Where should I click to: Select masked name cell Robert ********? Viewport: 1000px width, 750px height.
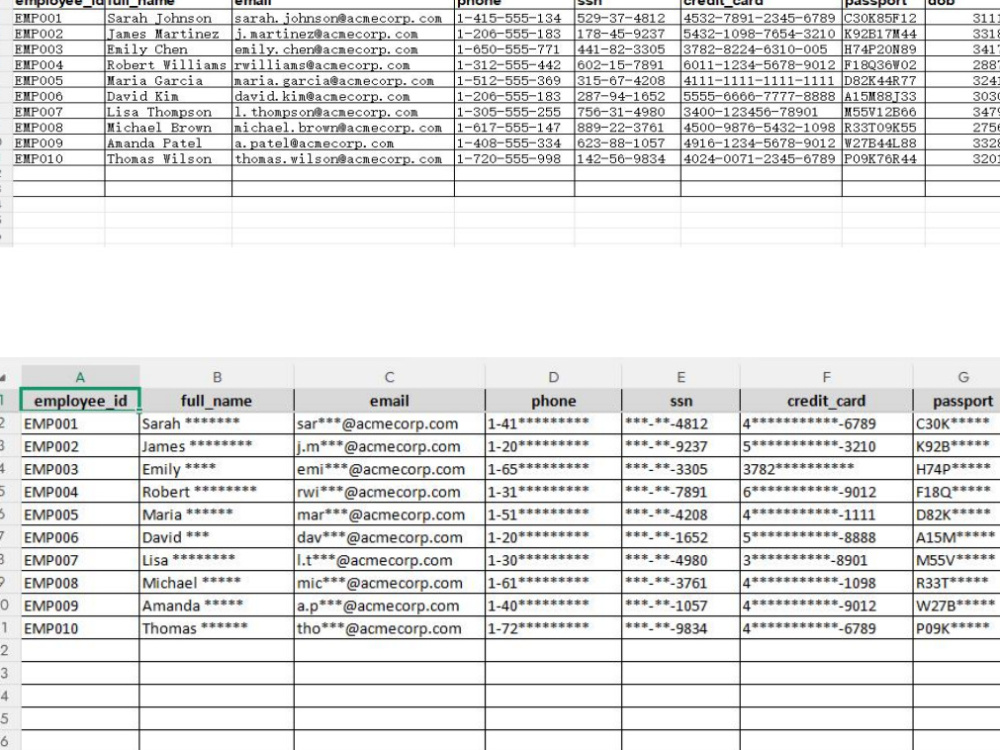(x=217, y=492)
